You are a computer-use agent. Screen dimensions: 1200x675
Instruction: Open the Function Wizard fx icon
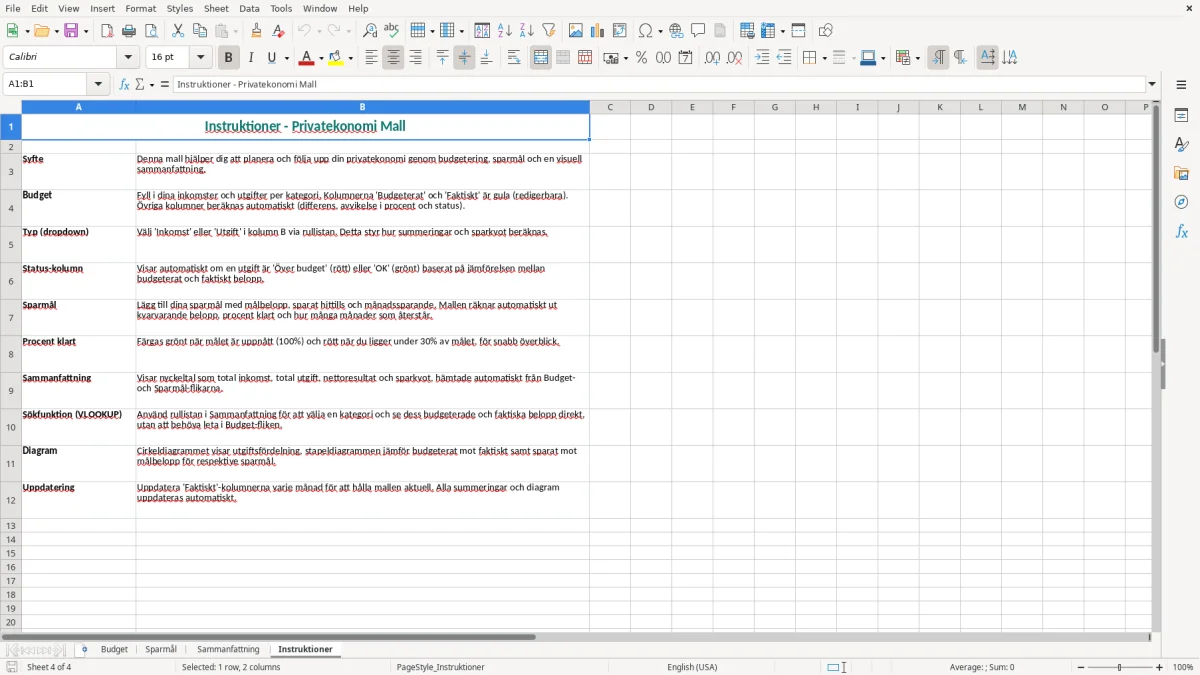(x=124, y=84)
